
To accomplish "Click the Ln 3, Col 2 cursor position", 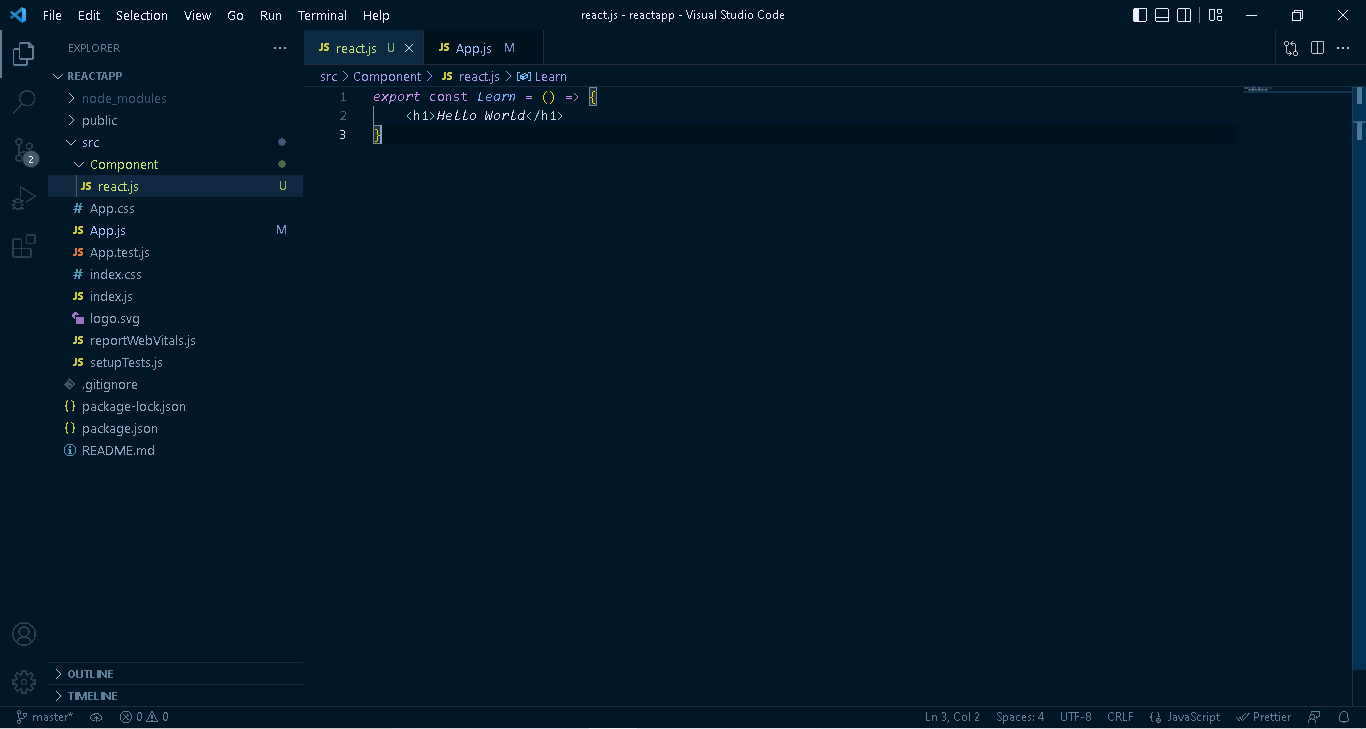I will (x=952, y=717).
